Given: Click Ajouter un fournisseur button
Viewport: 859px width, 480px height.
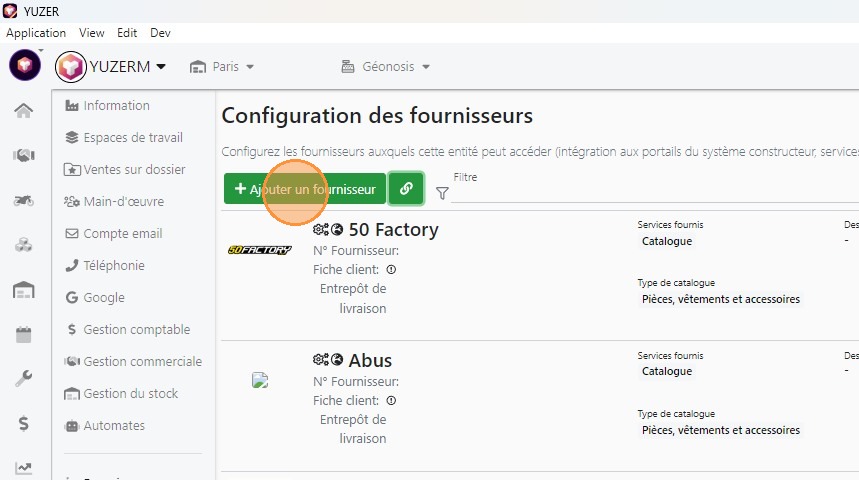Looking at the screenshot, I should [305, 188].
